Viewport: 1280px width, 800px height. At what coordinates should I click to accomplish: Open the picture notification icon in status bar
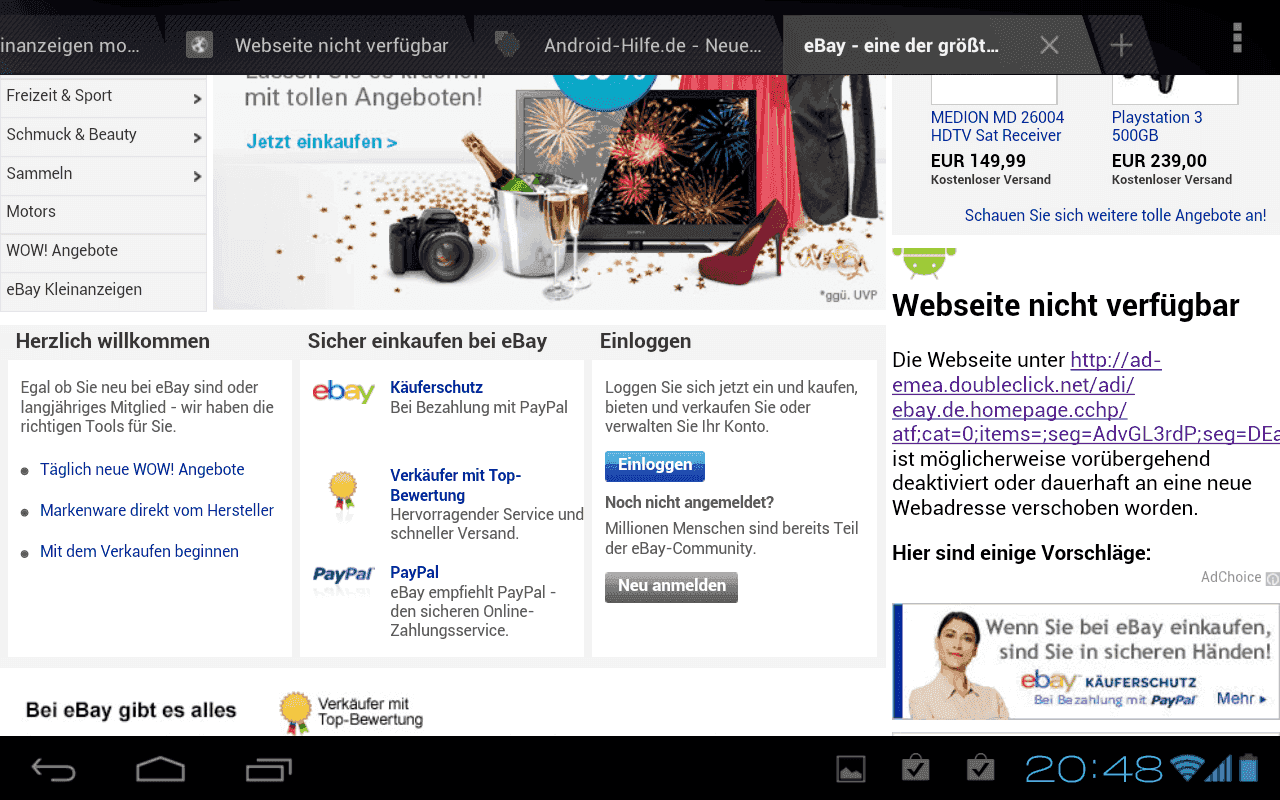pos(851,768)
